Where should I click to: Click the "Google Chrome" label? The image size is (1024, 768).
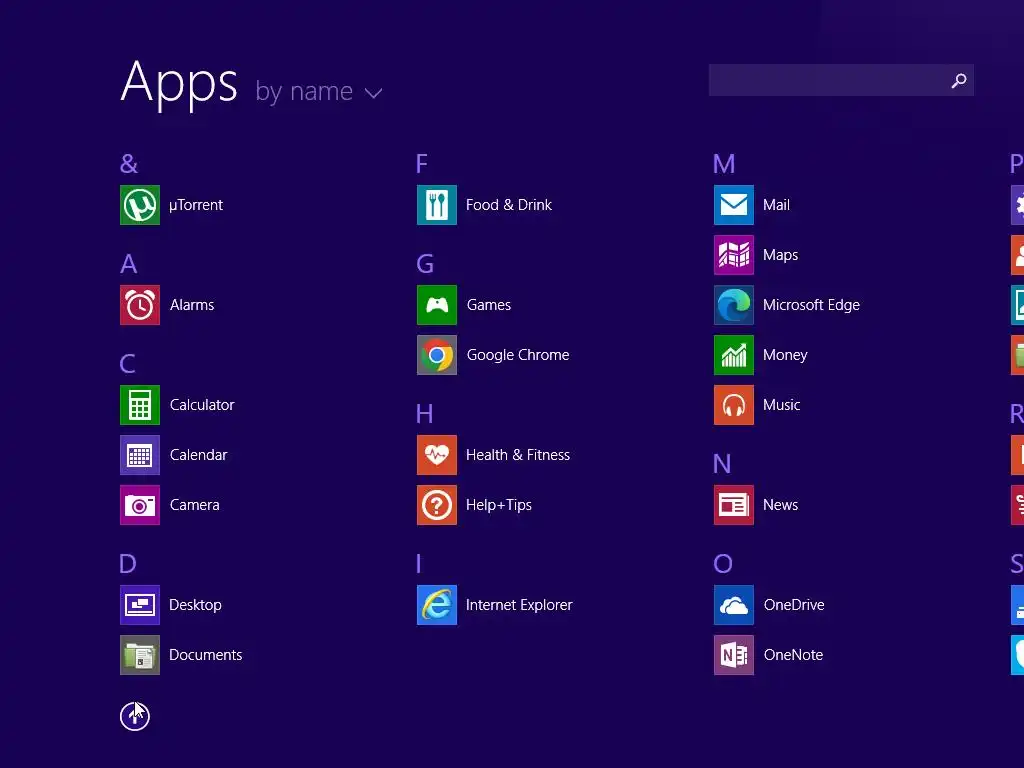click(518, 355)
